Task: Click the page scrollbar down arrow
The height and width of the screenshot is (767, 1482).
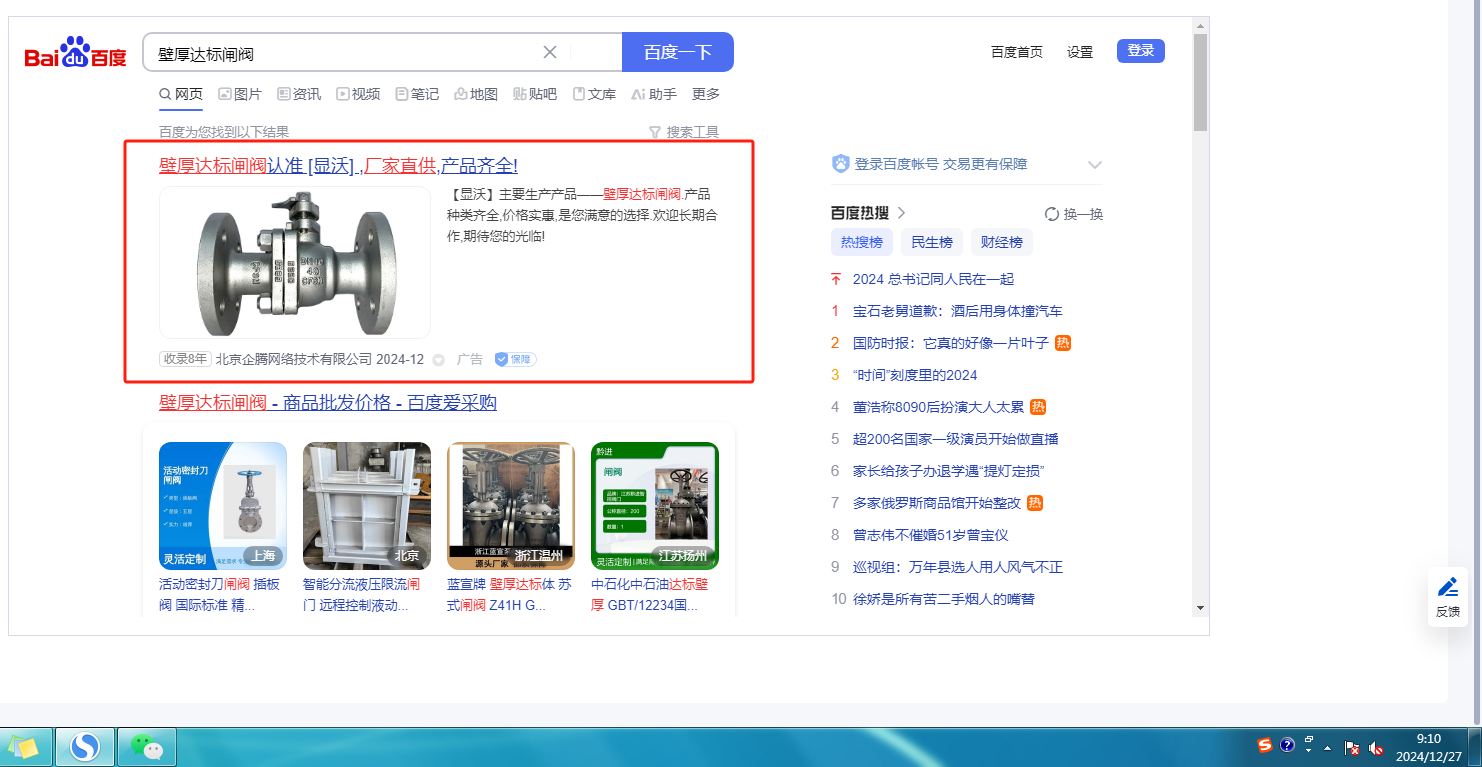Action: tap(1200, 608)
